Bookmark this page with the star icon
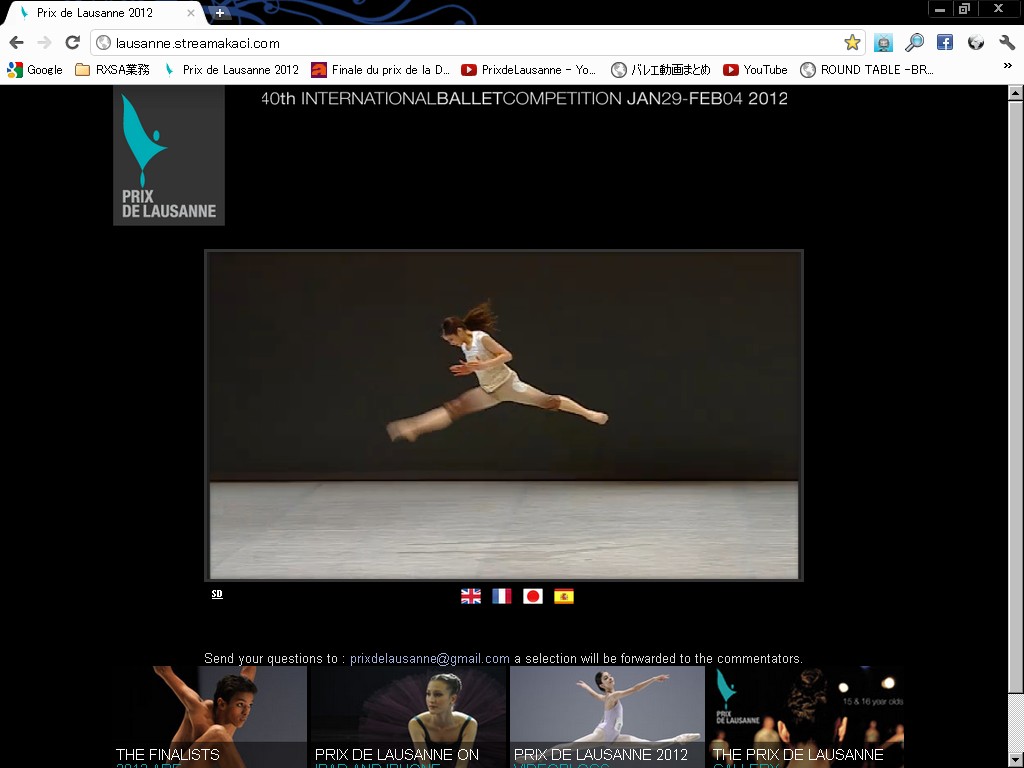This screenshot has width=1024, height=768. (x=852, y=43)
